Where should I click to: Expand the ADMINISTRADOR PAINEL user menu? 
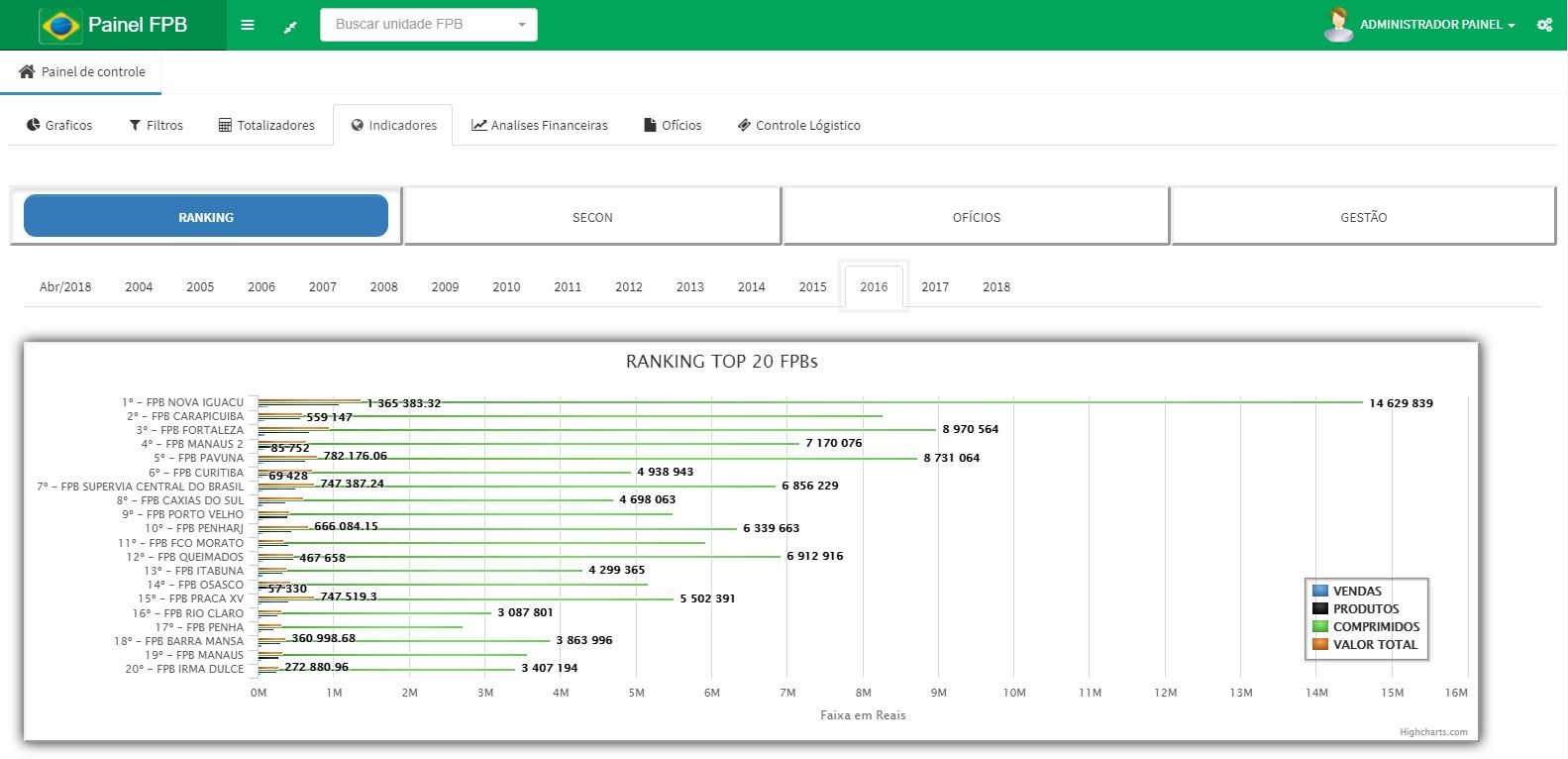(x=1437, y=25)
